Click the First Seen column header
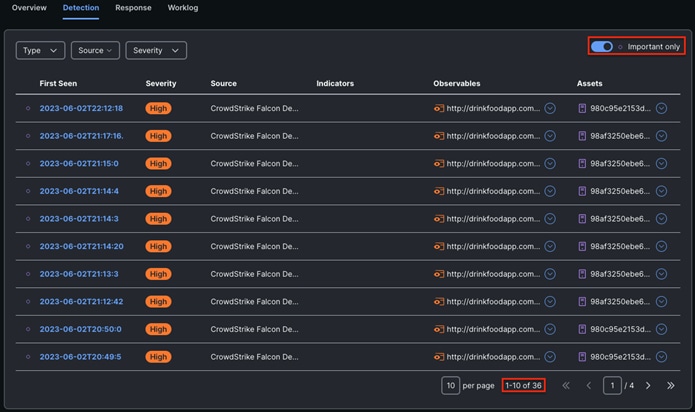Image resolution: width=695 pixels, height=412 pixels. (x=58, y=83)
